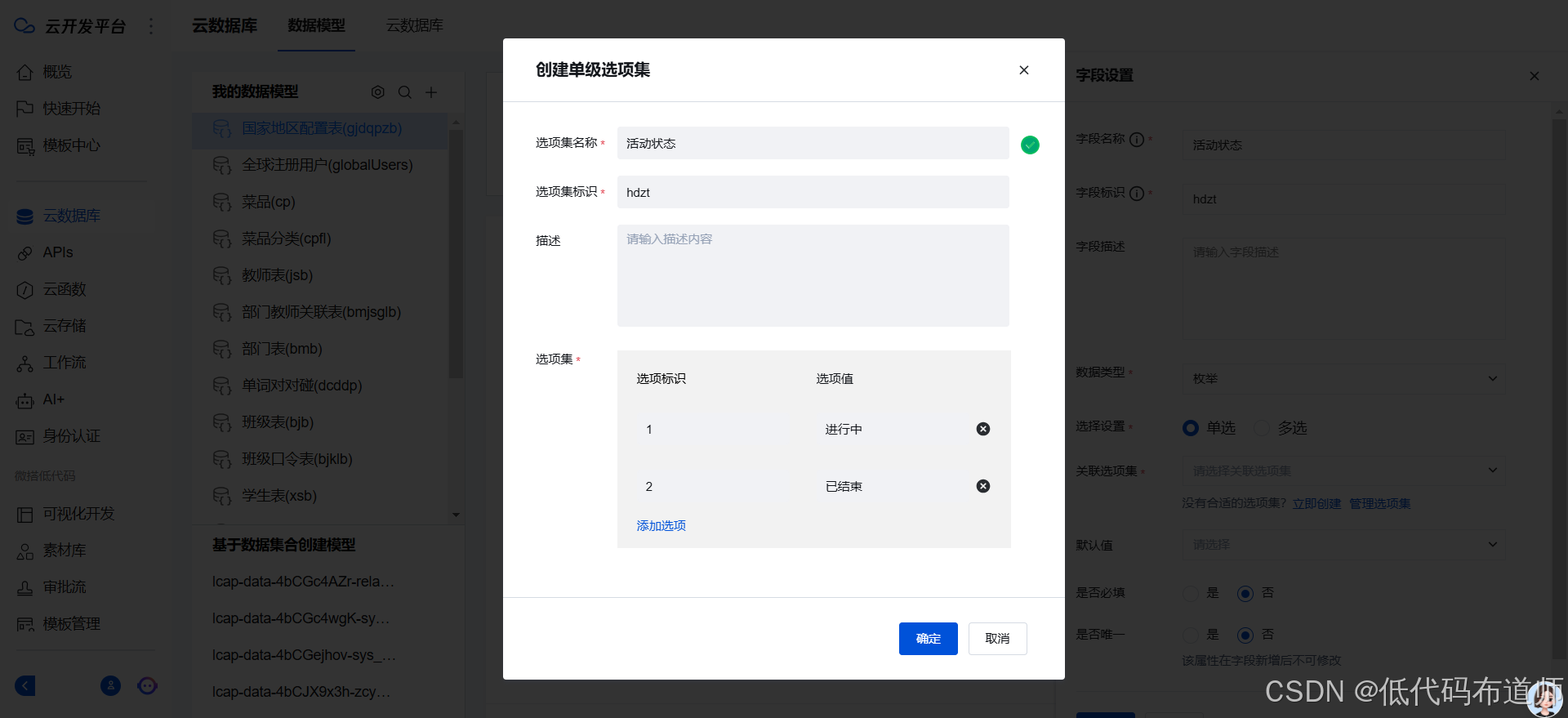The height and width of the screenshot is (718, 1568).
Task: Click the 选项集标识 hdzt input field
Action: [813, 192]
